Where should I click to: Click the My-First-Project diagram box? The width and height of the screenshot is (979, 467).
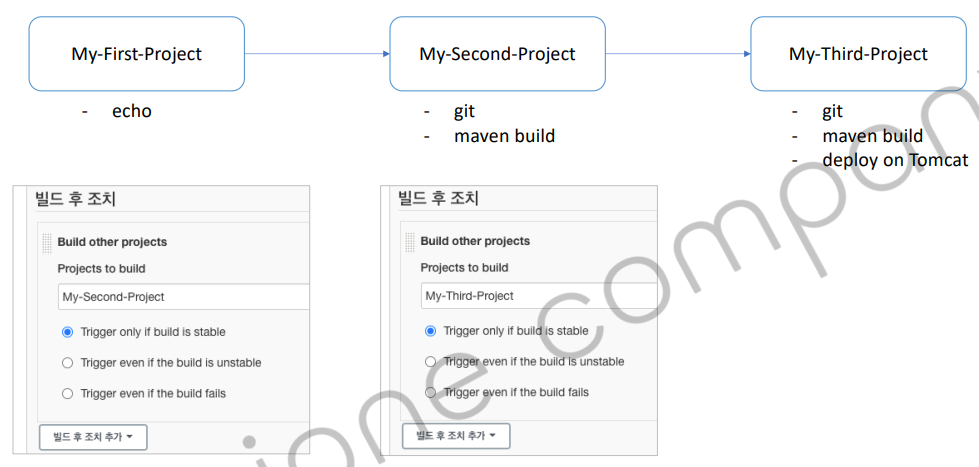coord(137,54)
